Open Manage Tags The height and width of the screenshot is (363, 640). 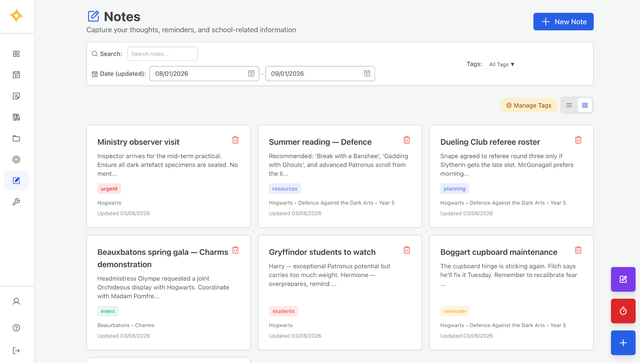tap(529, 105)
